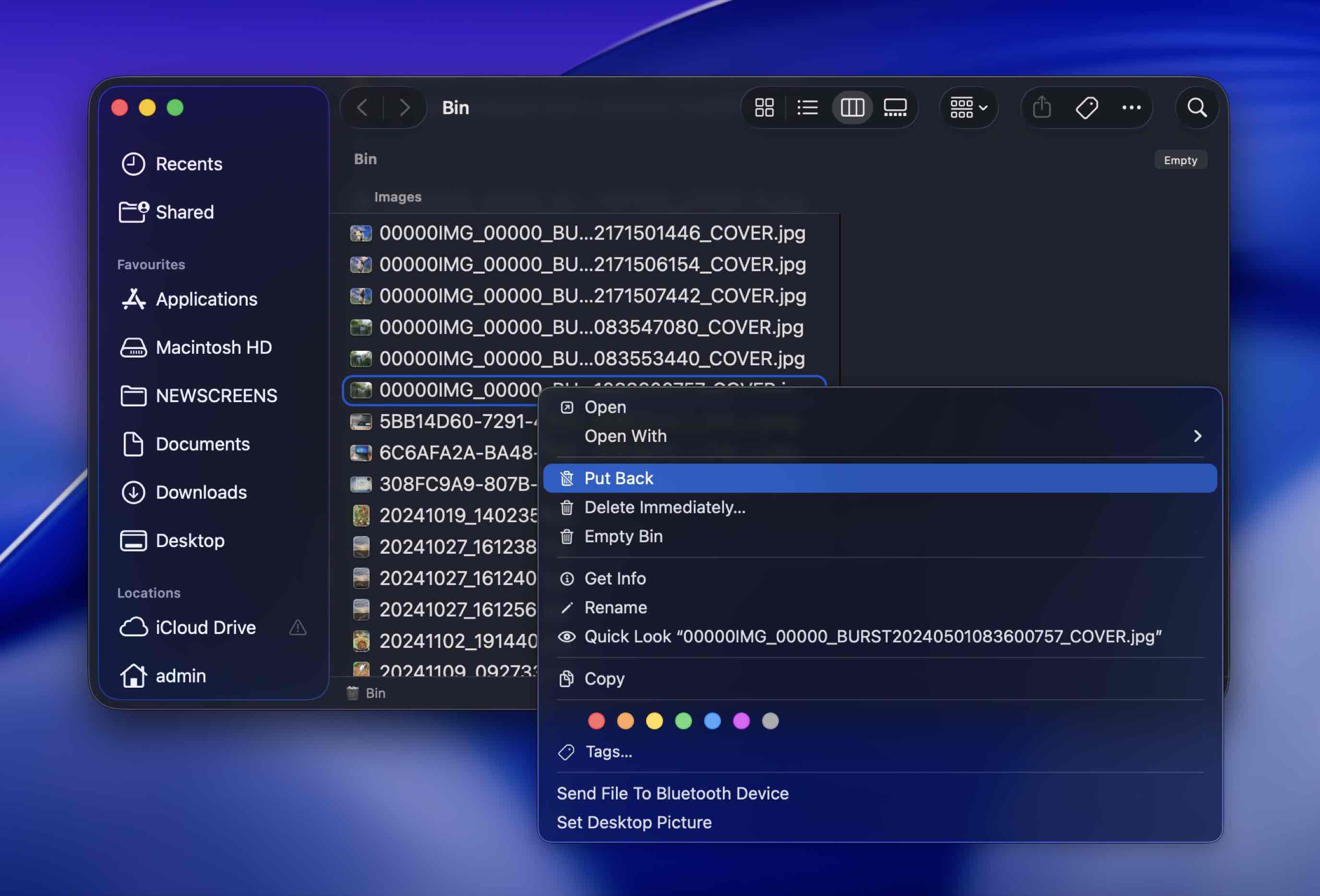
Task: Select the file 20241027_161240
Action: point(441,578)
